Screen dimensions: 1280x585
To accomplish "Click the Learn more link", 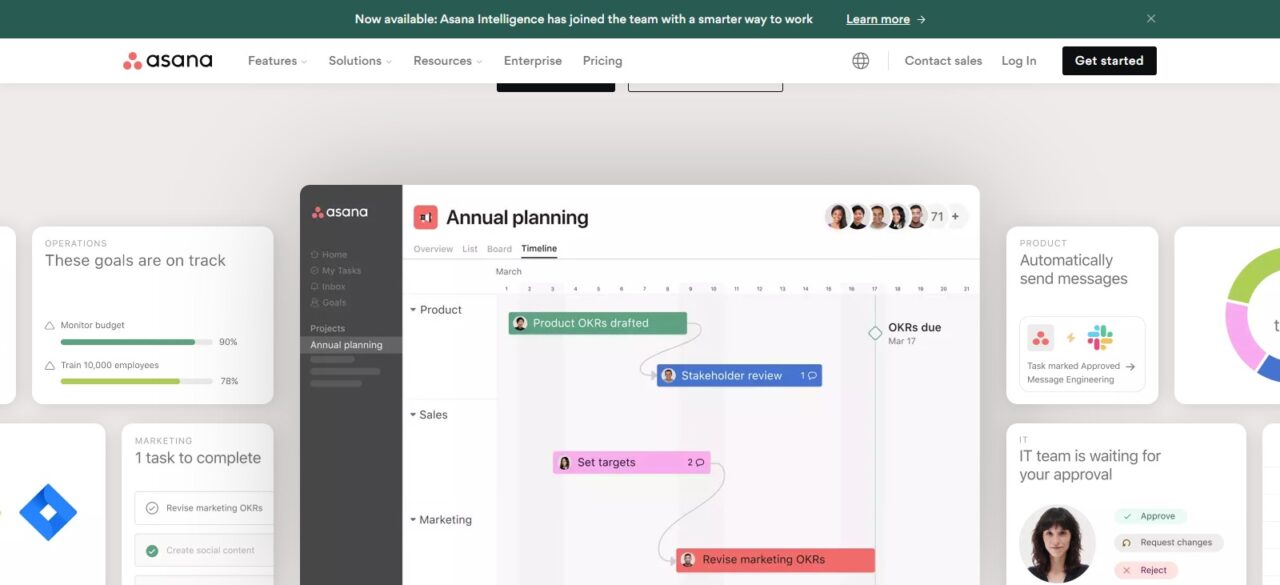I will [878, 19].
